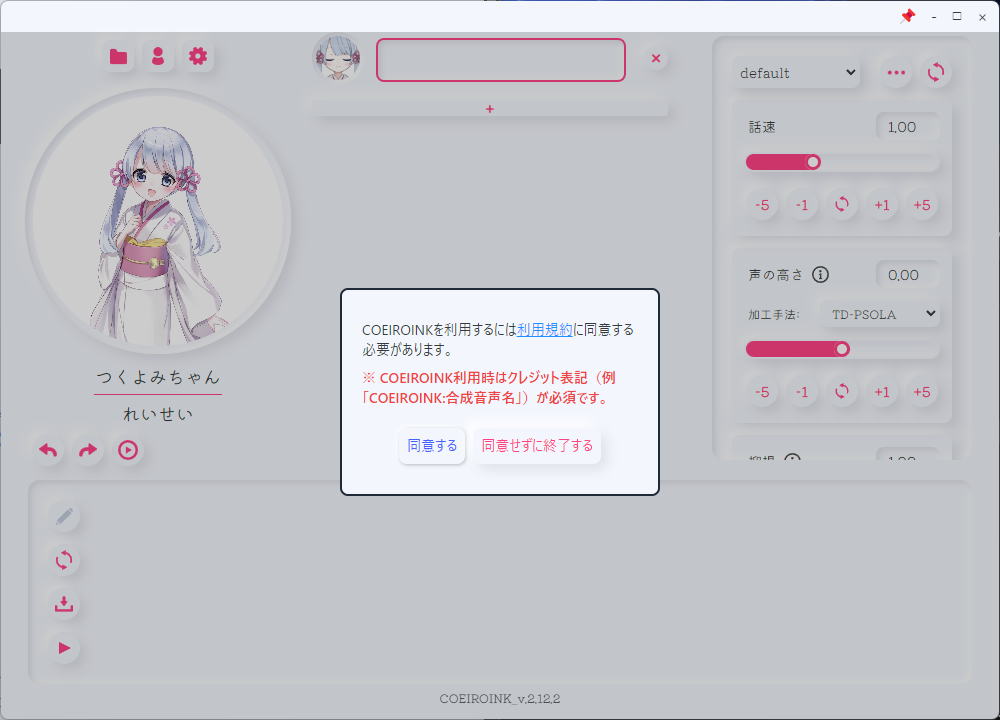This screenshot has width=1000, height=720.
Task: Increase 話速 by +1
Action: pos(882,205)
